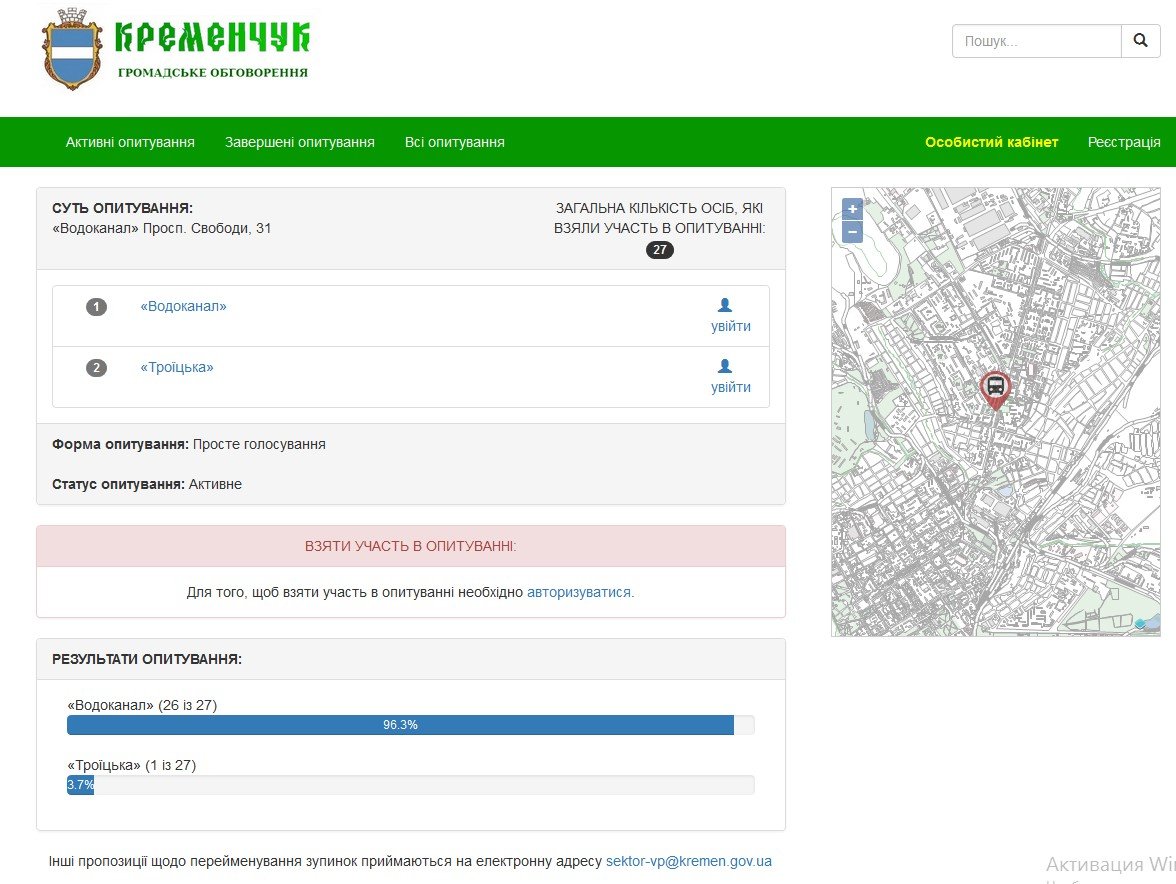Click the Kremenchuk coat of arms logo

[x=72, y=50]
